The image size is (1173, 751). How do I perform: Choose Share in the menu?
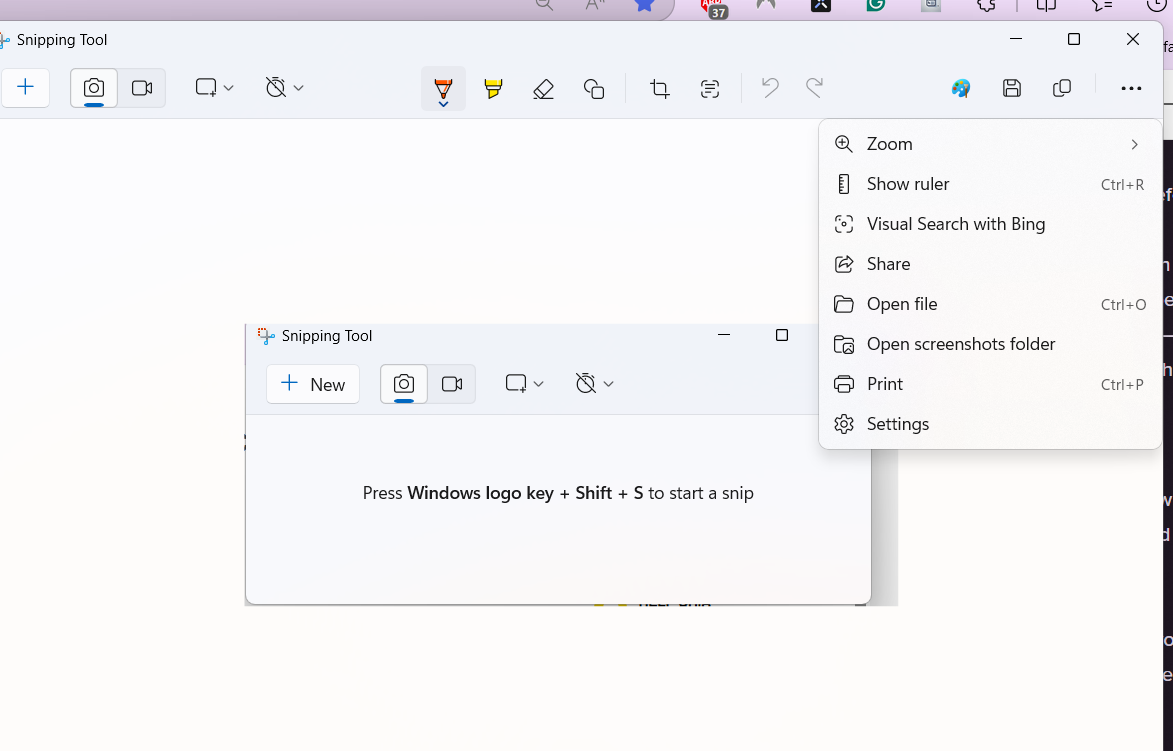point(990,264)
